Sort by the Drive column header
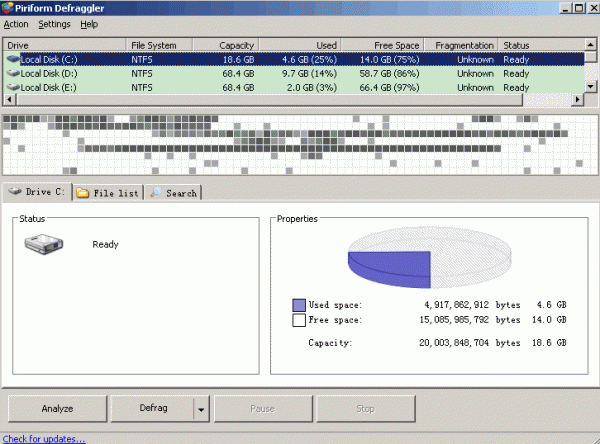The width and height of the screenshot is (600, 444). pyautogui.click(x=65, y=45)
